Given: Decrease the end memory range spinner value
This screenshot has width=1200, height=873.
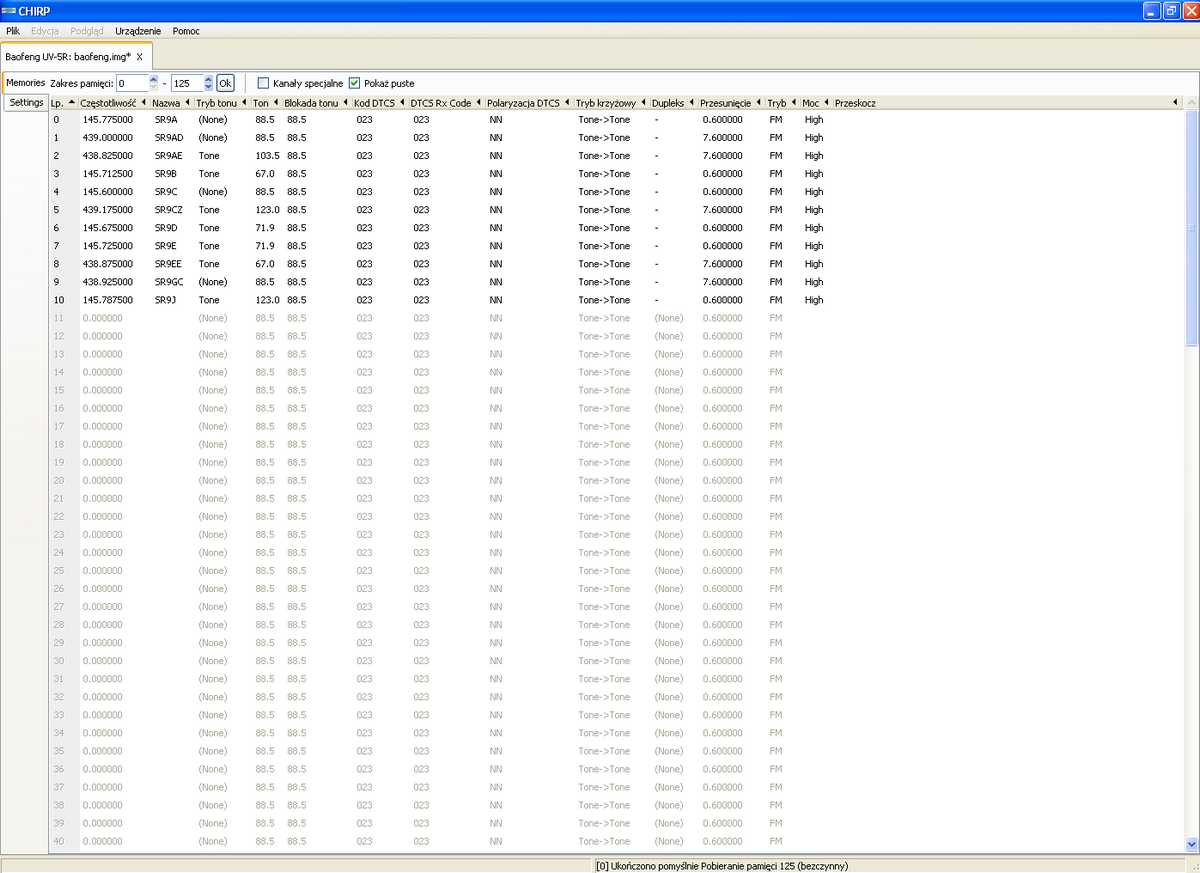Looking at the screenshot, I should (x=208, y=87).
